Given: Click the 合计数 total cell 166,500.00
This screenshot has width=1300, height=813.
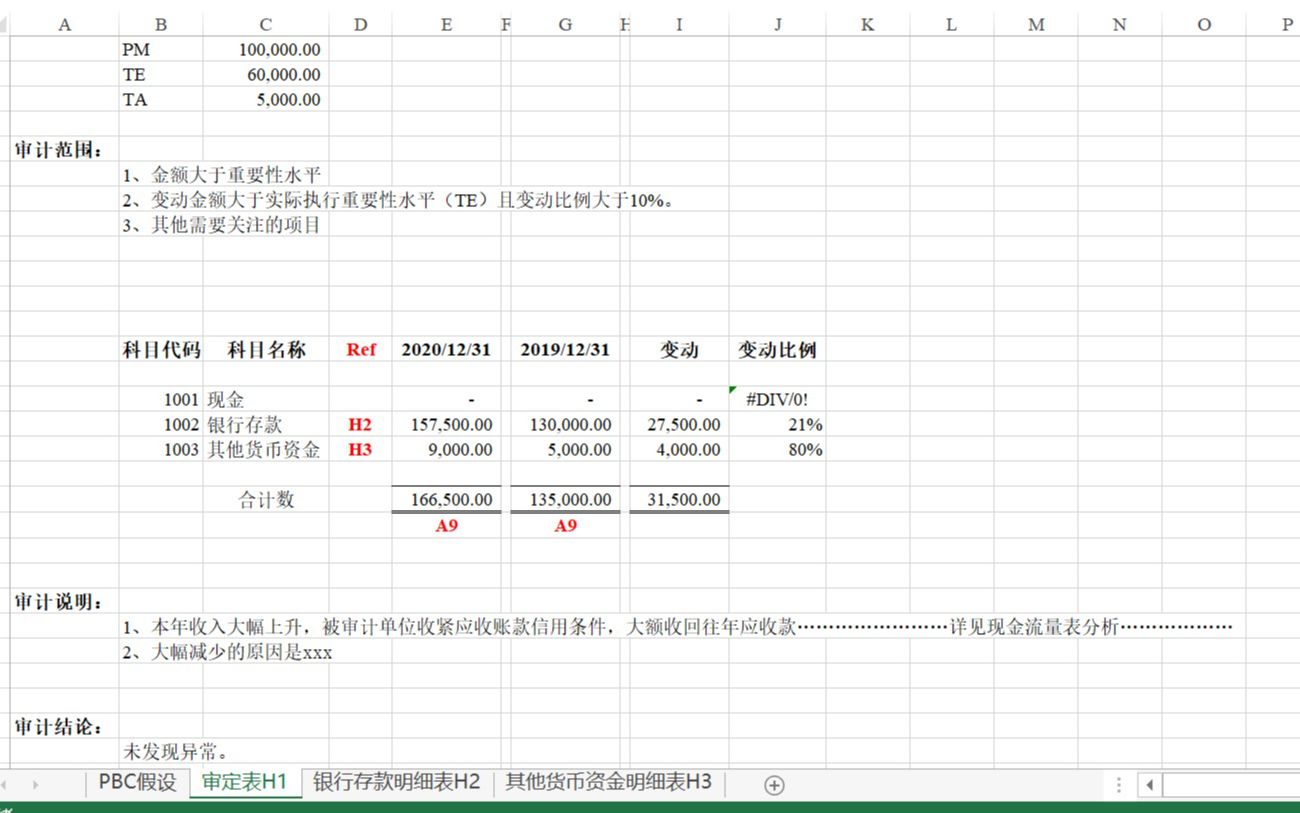Looking at the screenshot, I should tap(446, 498).
